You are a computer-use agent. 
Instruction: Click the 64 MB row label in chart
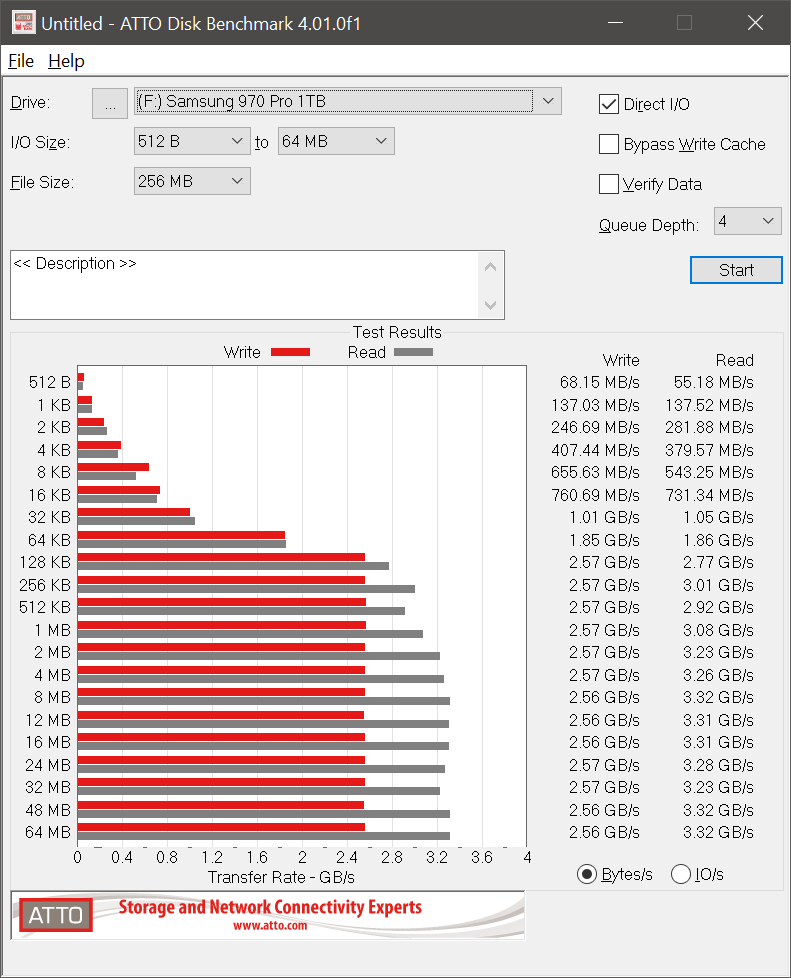click(48, 832)
